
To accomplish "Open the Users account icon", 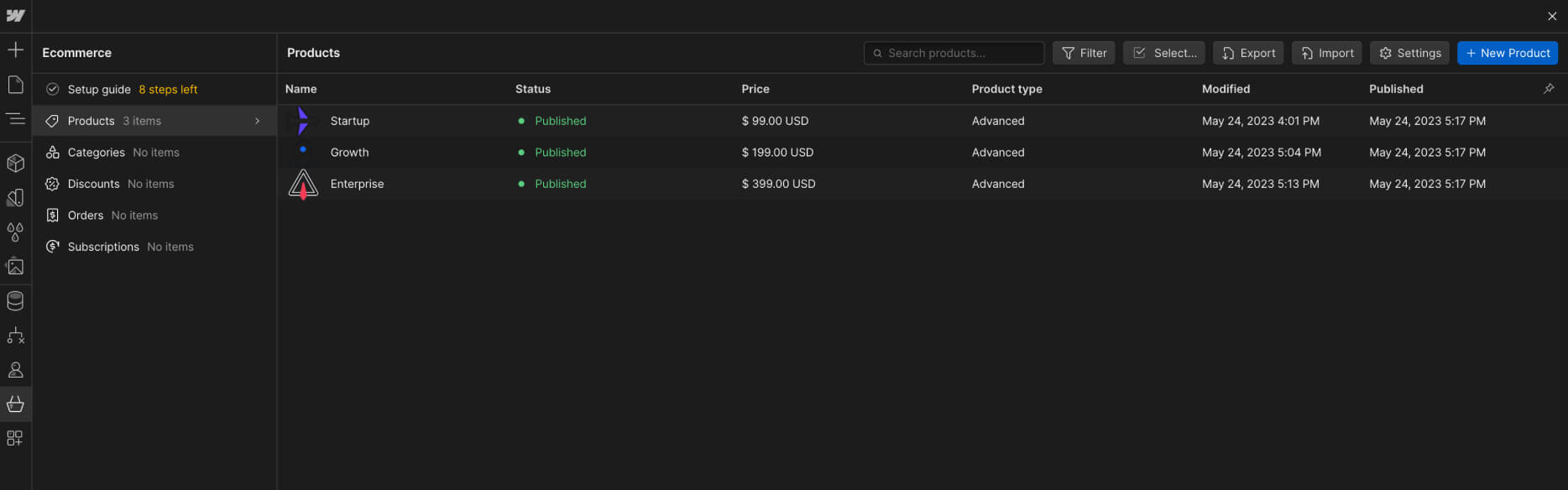I will [x=15, y=370].
